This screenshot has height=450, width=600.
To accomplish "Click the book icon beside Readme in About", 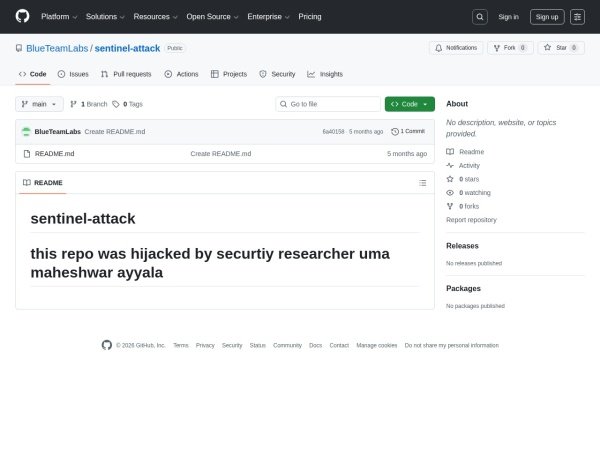I will click(450, 152).
